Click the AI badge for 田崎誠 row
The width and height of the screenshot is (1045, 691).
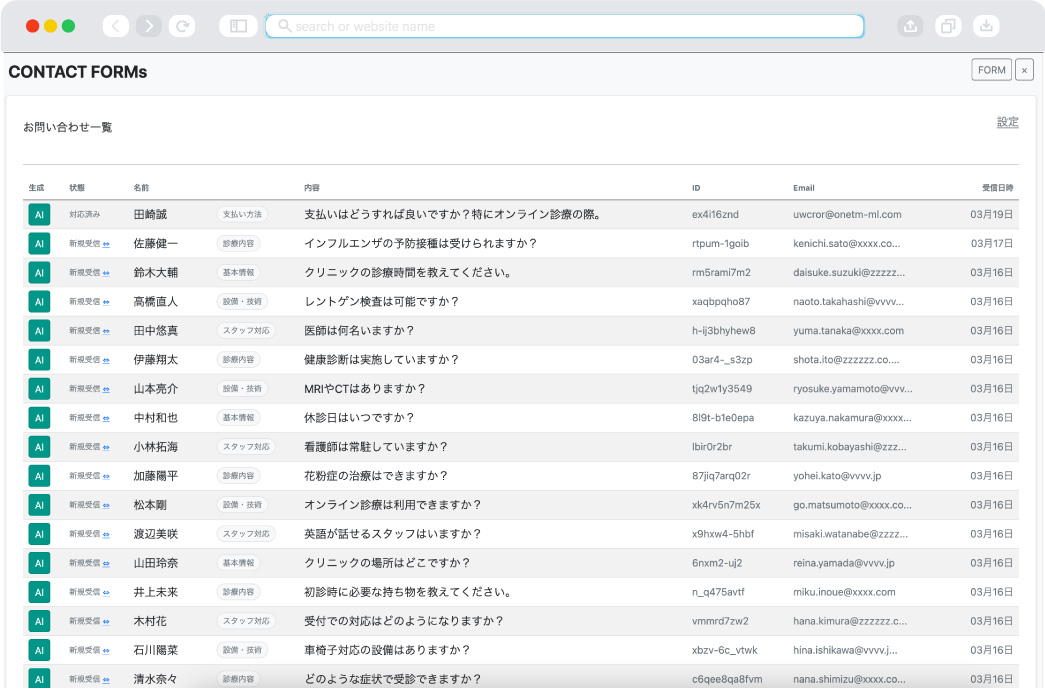[x=39, y=215]
